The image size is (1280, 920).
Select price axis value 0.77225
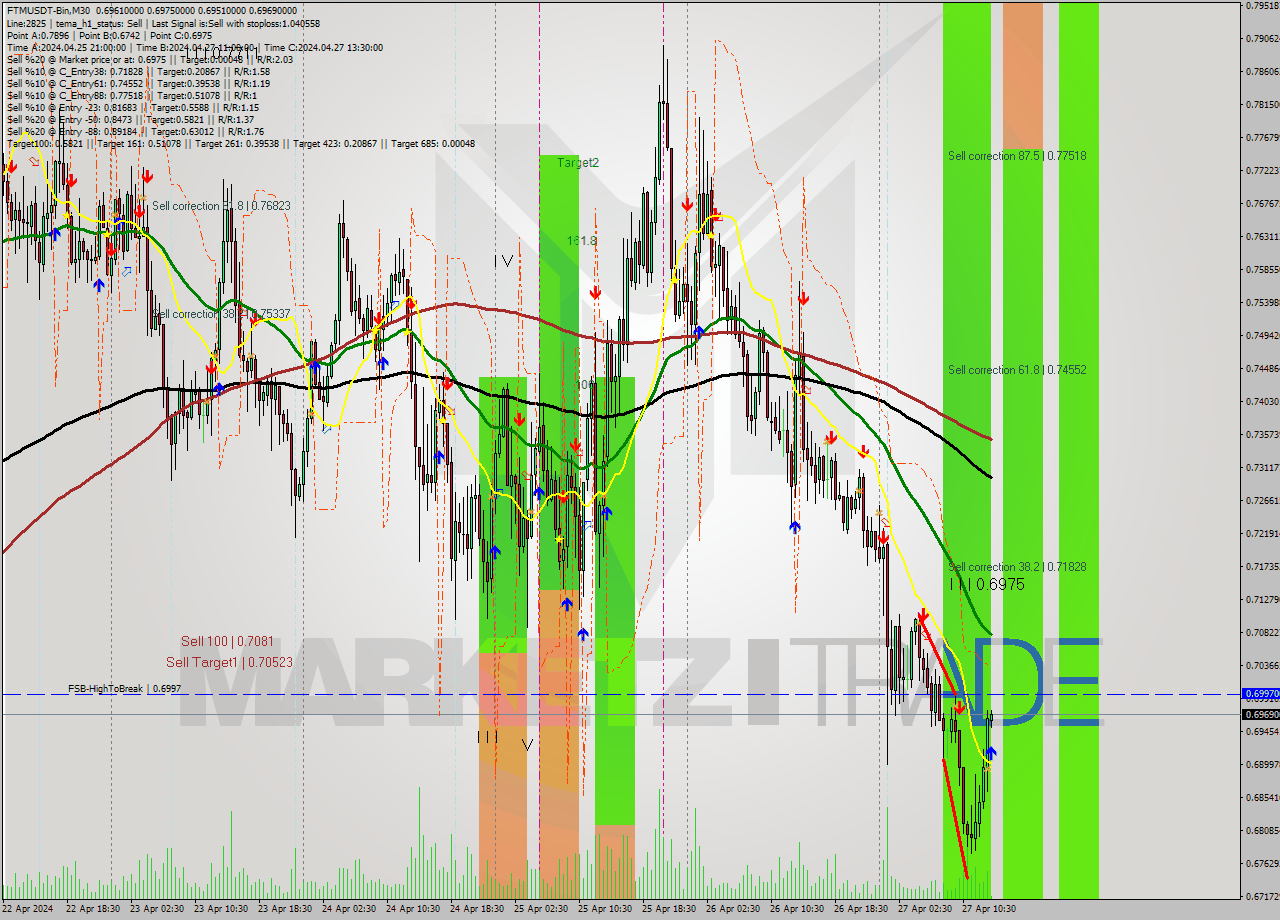click(1263, 171)
